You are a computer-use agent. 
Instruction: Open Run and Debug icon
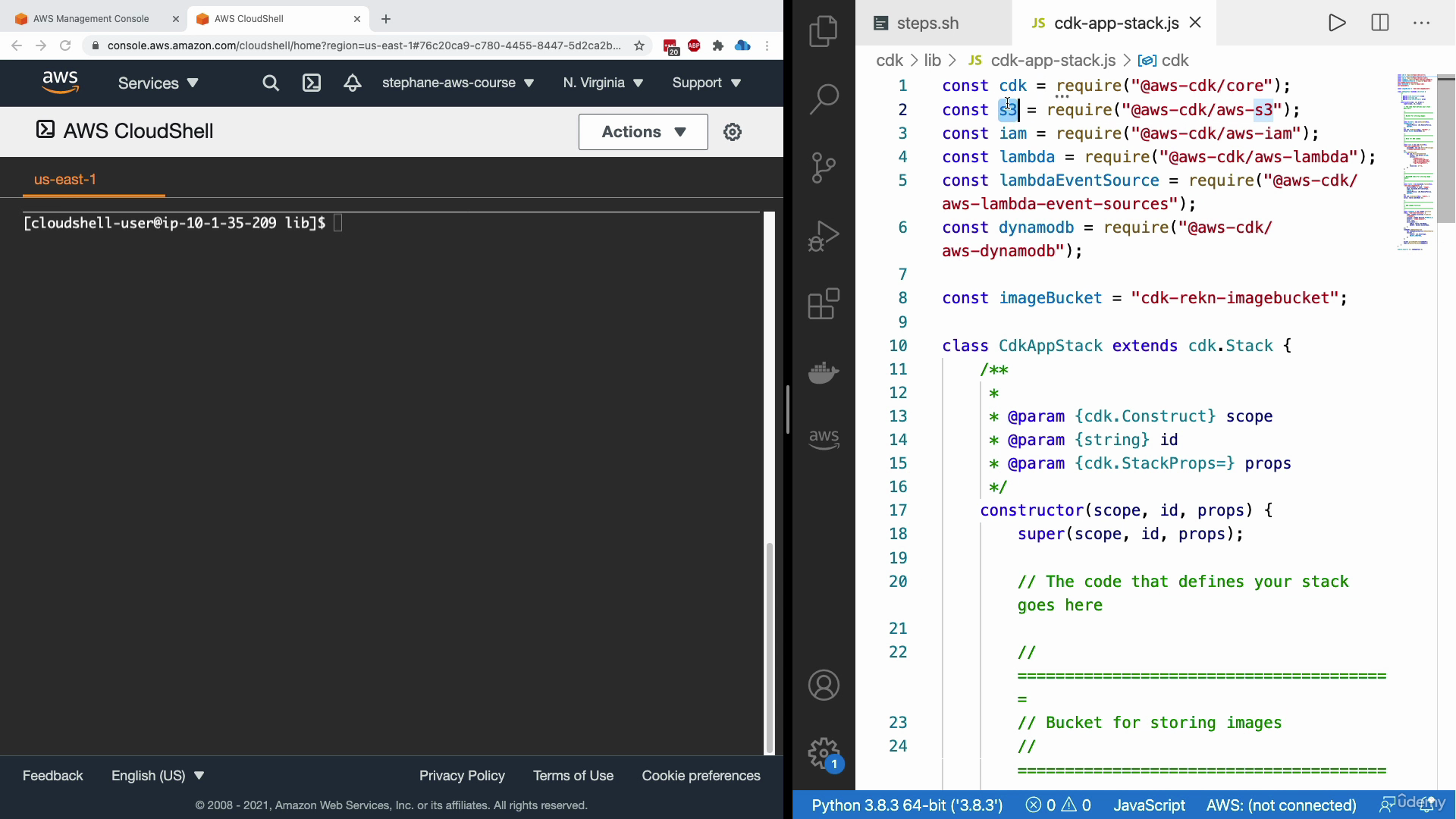coord(824,236)
